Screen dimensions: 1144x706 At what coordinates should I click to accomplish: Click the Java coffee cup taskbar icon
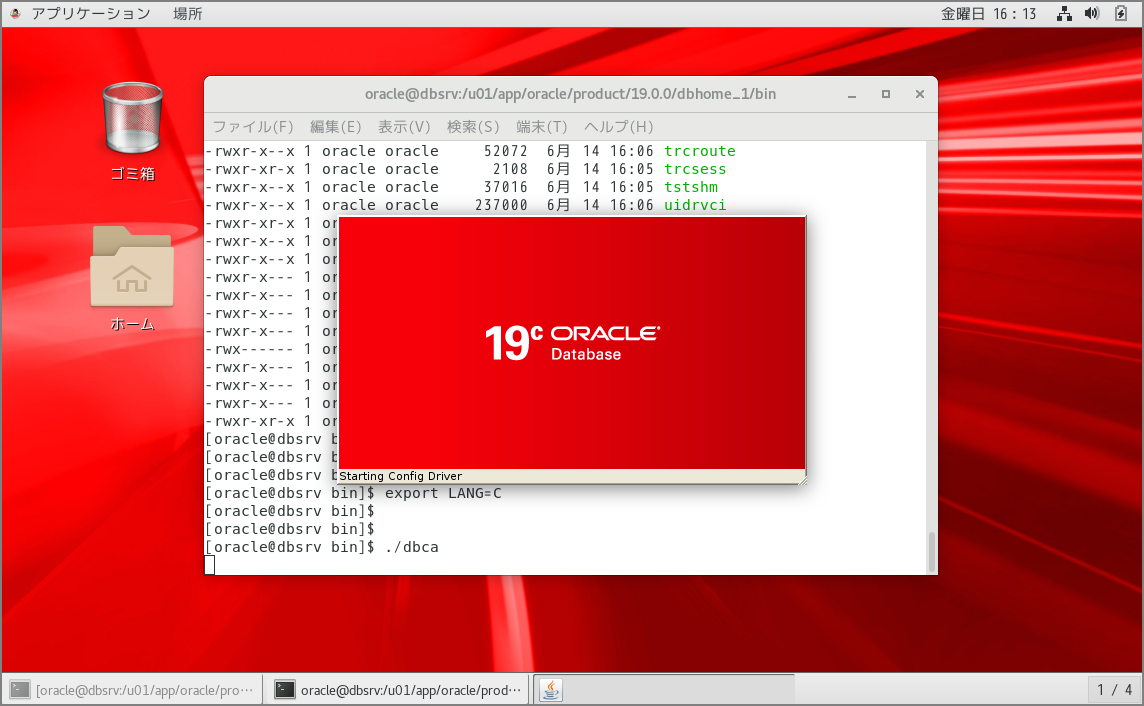551,689
